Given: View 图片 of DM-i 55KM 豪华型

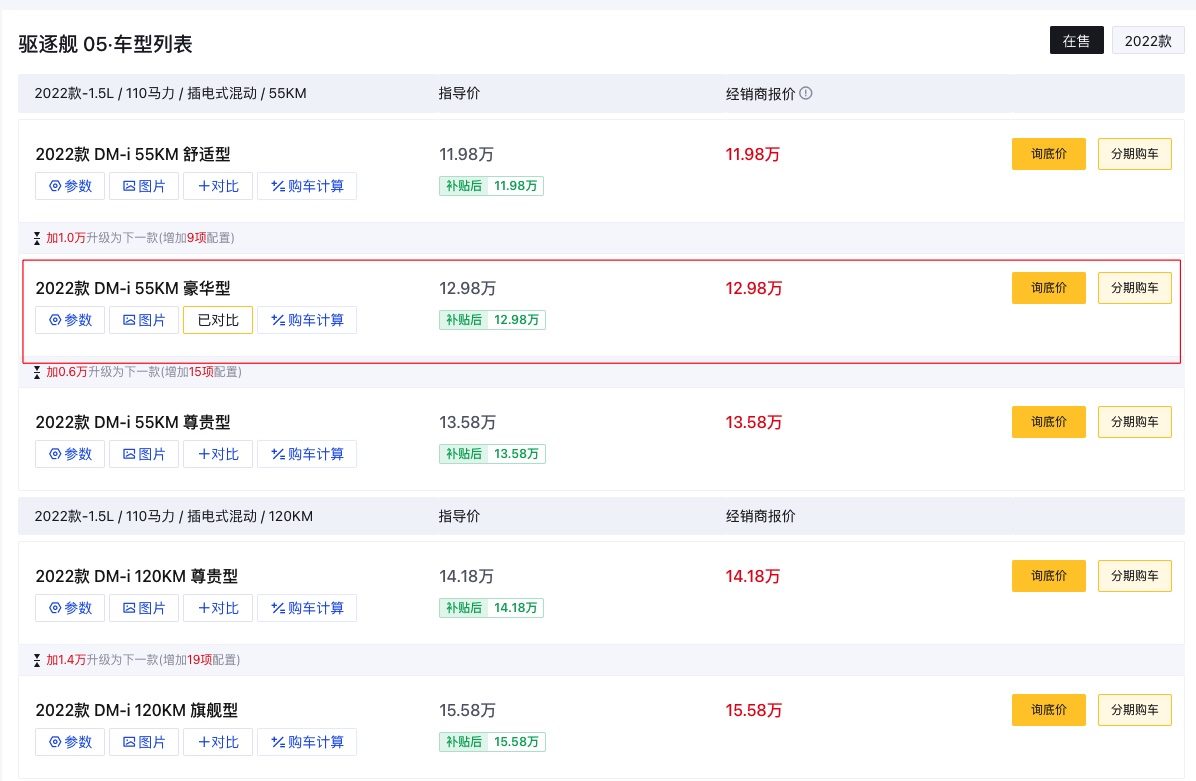Looking at the screenshot, I should pos(144,320).
